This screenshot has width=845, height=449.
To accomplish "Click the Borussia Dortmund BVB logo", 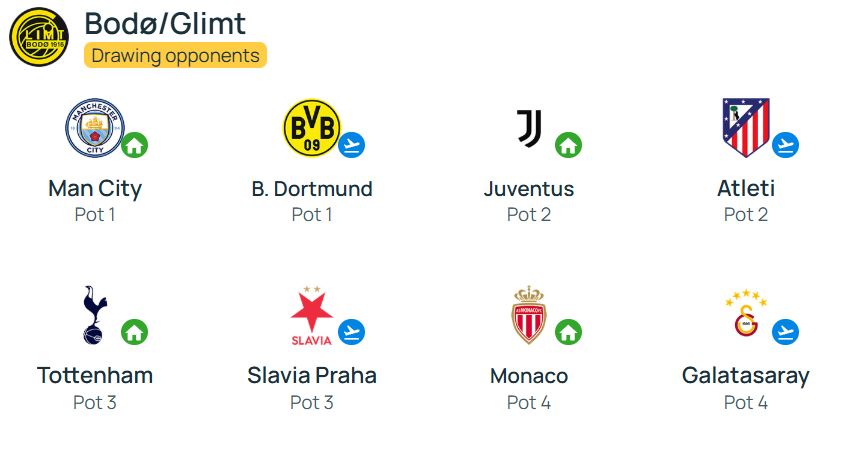I will tap(312, 128).
